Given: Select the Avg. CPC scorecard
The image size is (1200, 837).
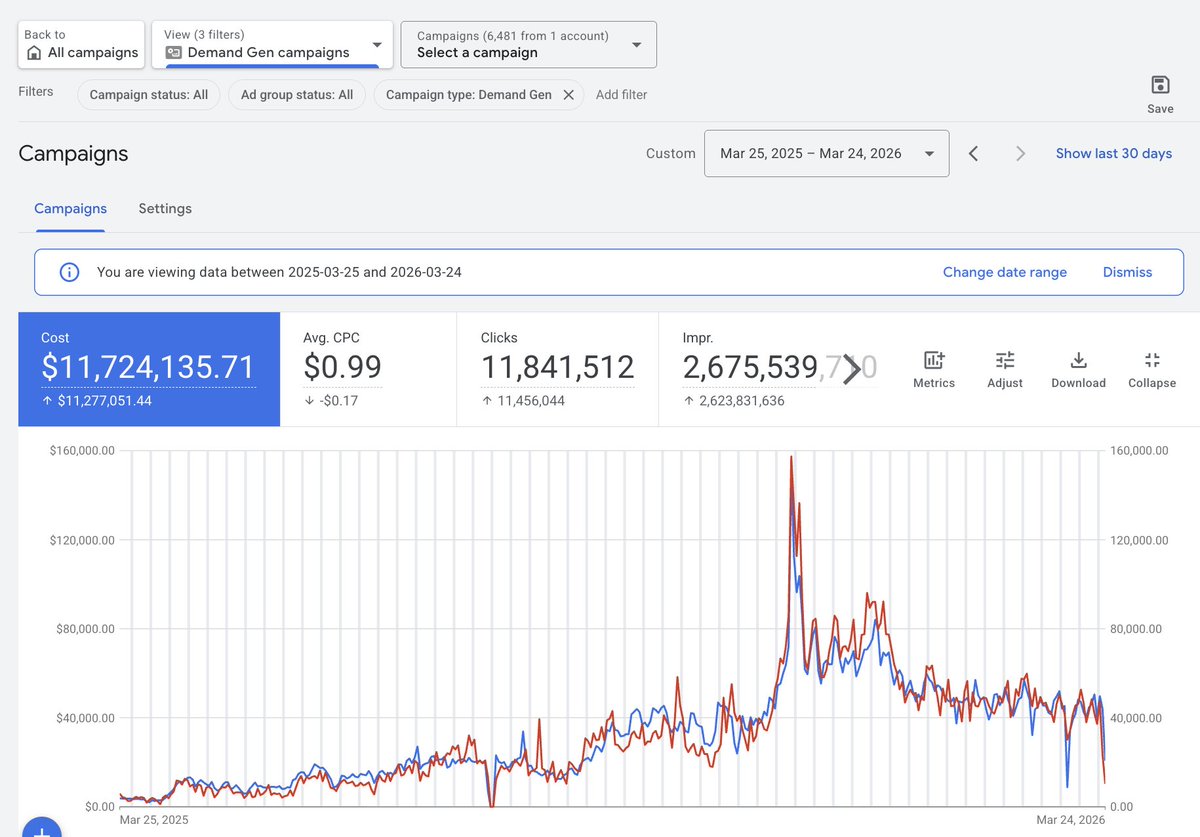Looking at the screenshot, I should [368, 369].
